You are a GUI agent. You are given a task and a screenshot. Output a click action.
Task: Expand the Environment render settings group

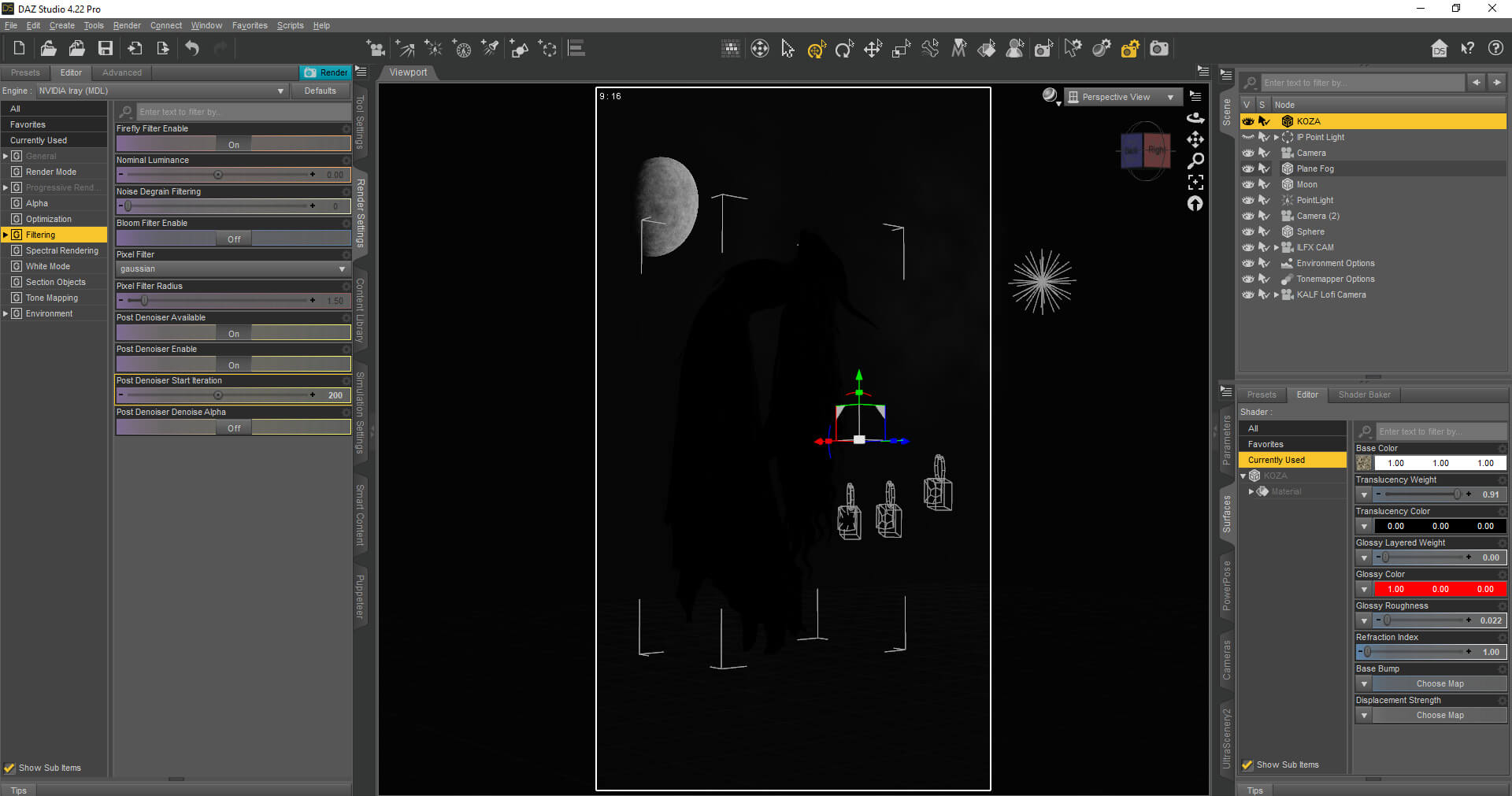coord(6,313)
